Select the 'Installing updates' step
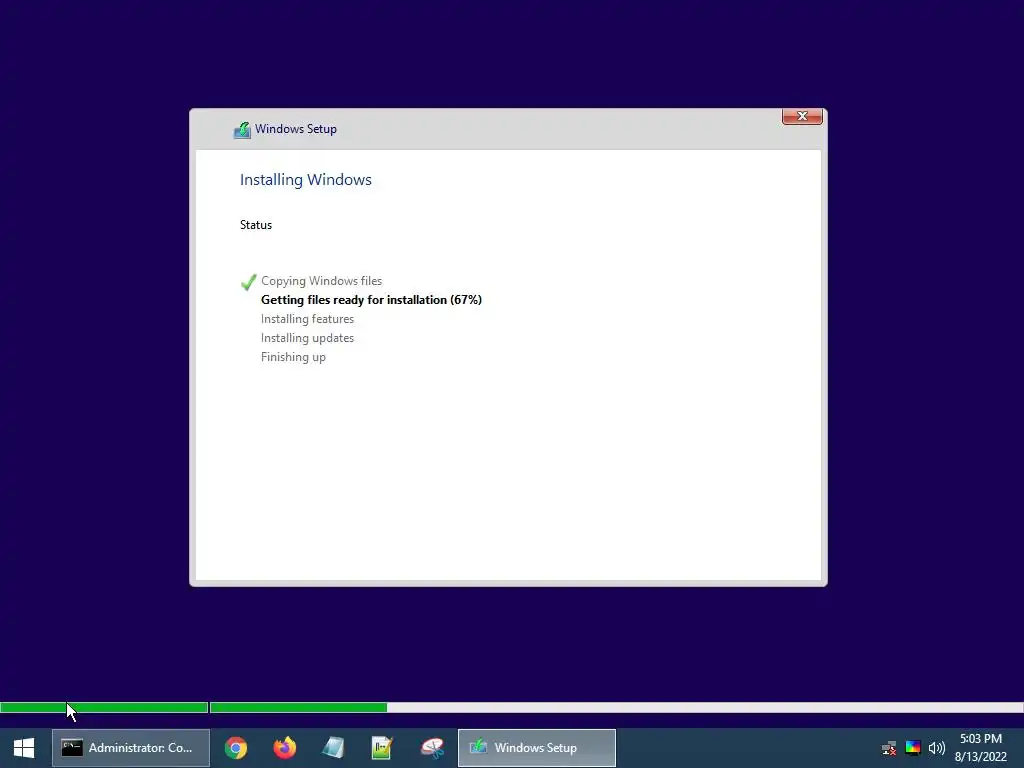Viewport: 1024px width, 768px height. [x=307, y=338]
